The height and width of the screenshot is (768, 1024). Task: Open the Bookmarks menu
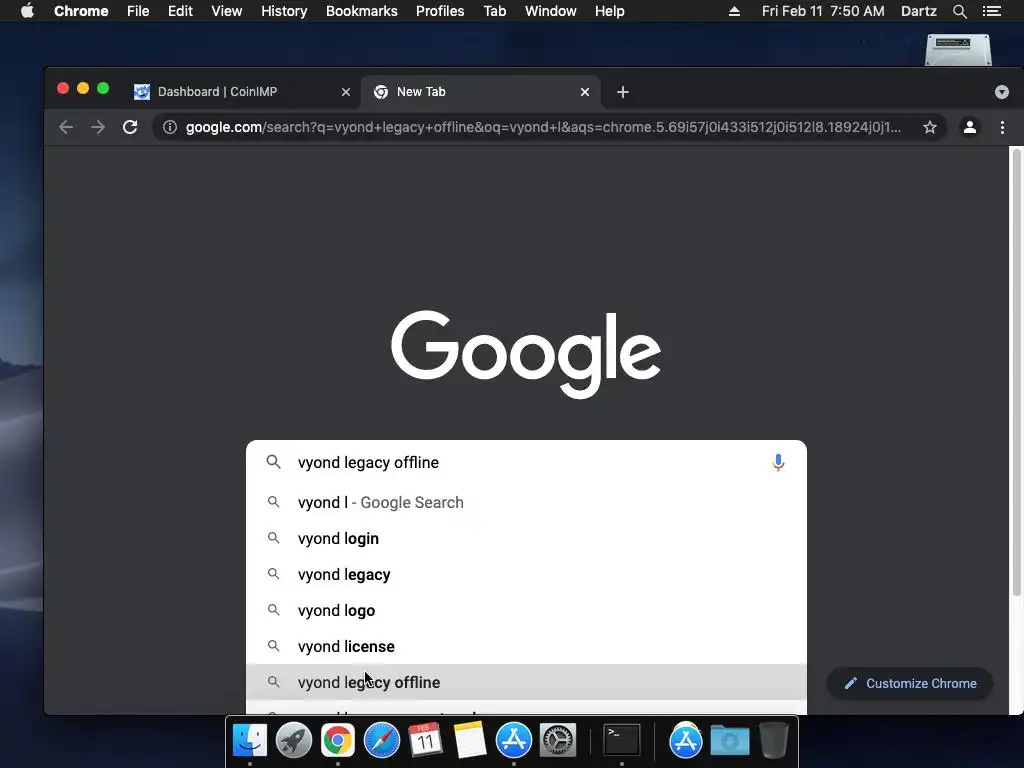pos(362,11)
